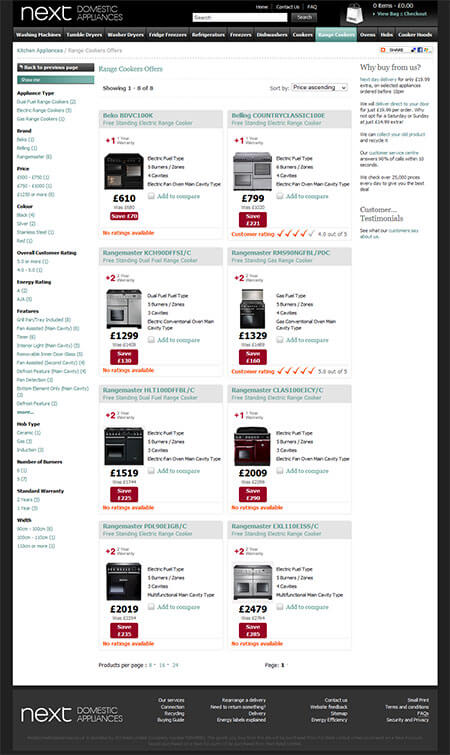Open the Rangemaster KCH90DFFSI/C cooker image
The image size is (450, 755).
point(124,309)
